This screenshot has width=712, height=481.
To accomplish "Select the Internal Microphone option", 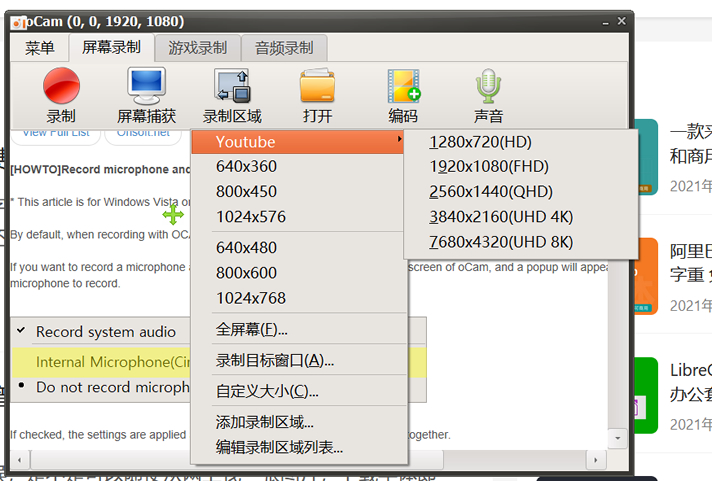I will [x=100, y=362].
